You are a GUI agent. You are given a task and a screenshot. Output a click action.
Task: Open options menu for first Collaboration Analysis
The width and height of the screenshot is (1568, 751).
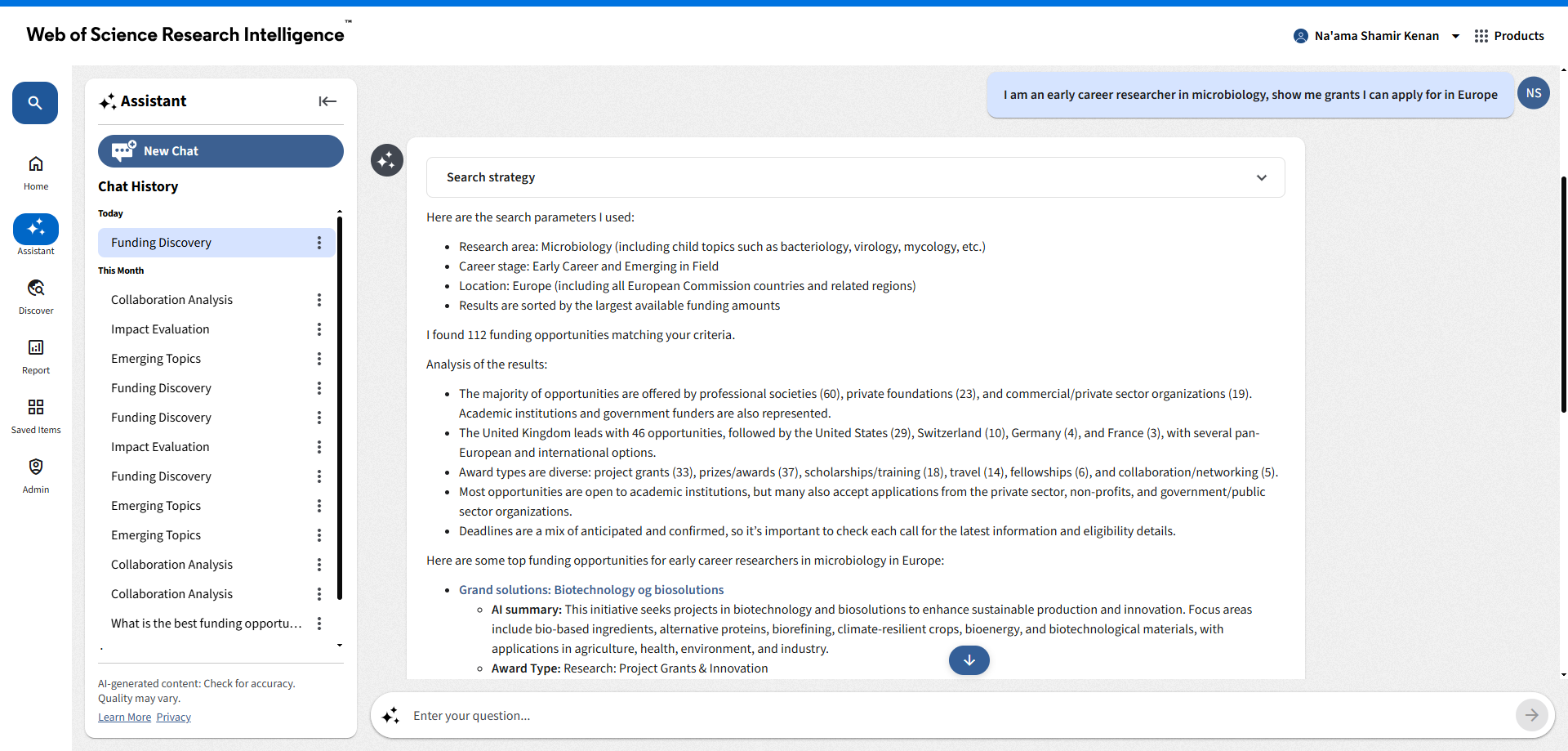click(319, 300)
